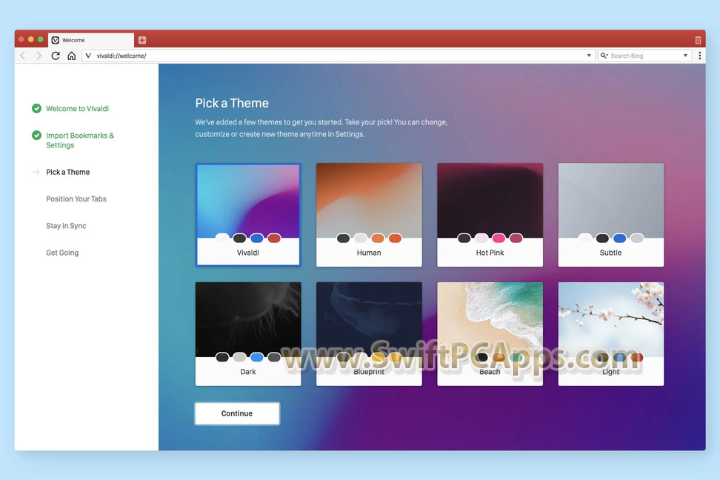Go forward with the forward arrow
The image size is (720, 480).
point(39,56)
